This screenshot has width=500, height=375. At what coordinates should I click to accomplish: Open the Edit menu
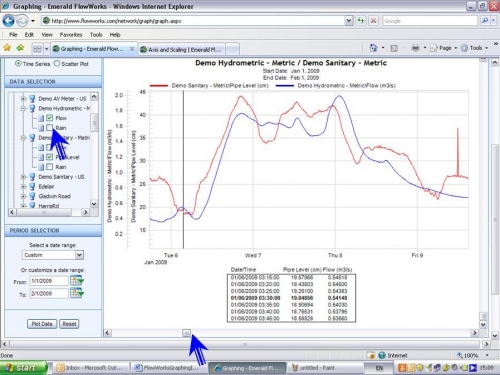pyautogui.click(x=29, y=35)
